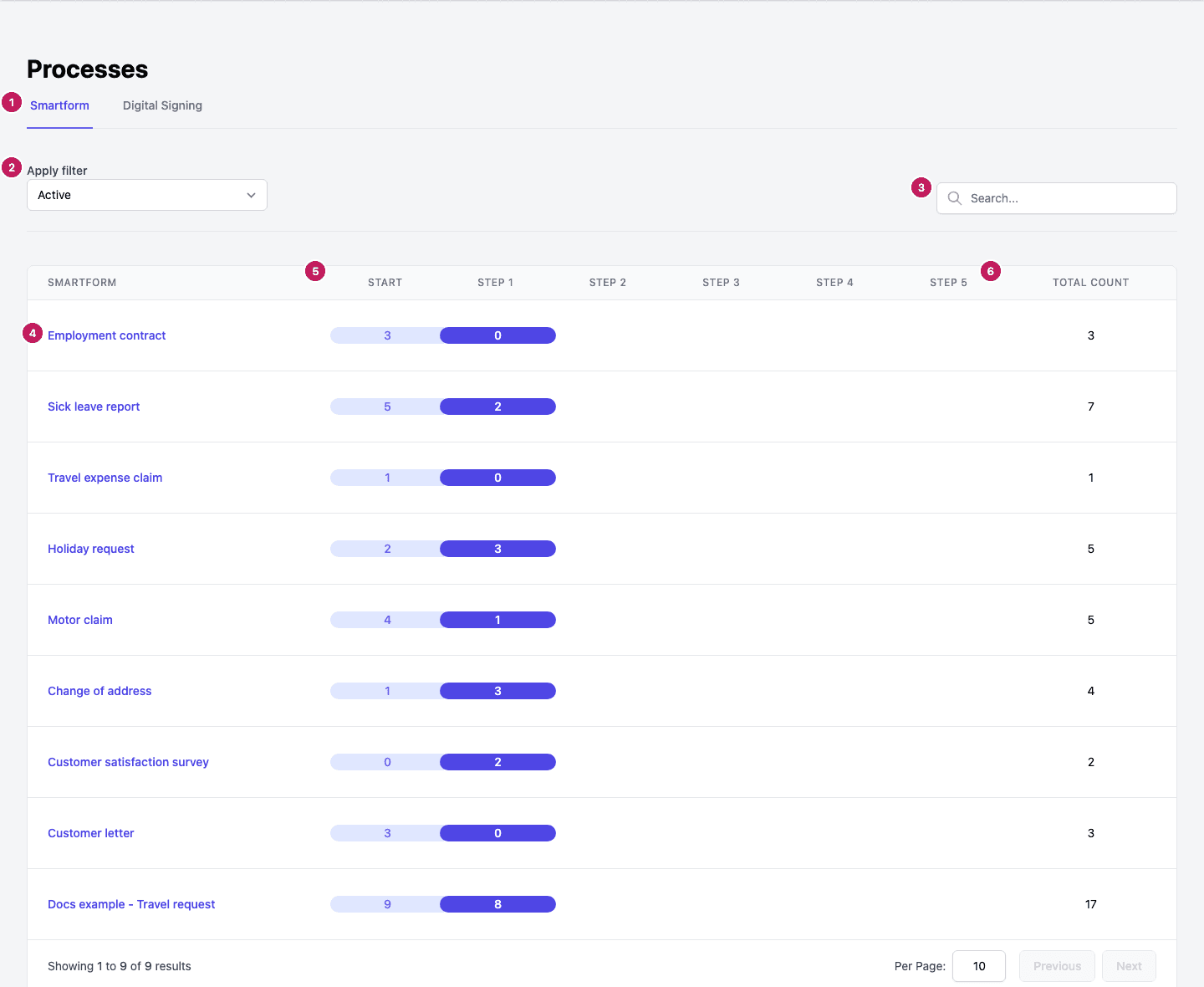Open the Travel expense claim smartform
The width and height of the screenshot is (1204, 987).
point(105,478)
